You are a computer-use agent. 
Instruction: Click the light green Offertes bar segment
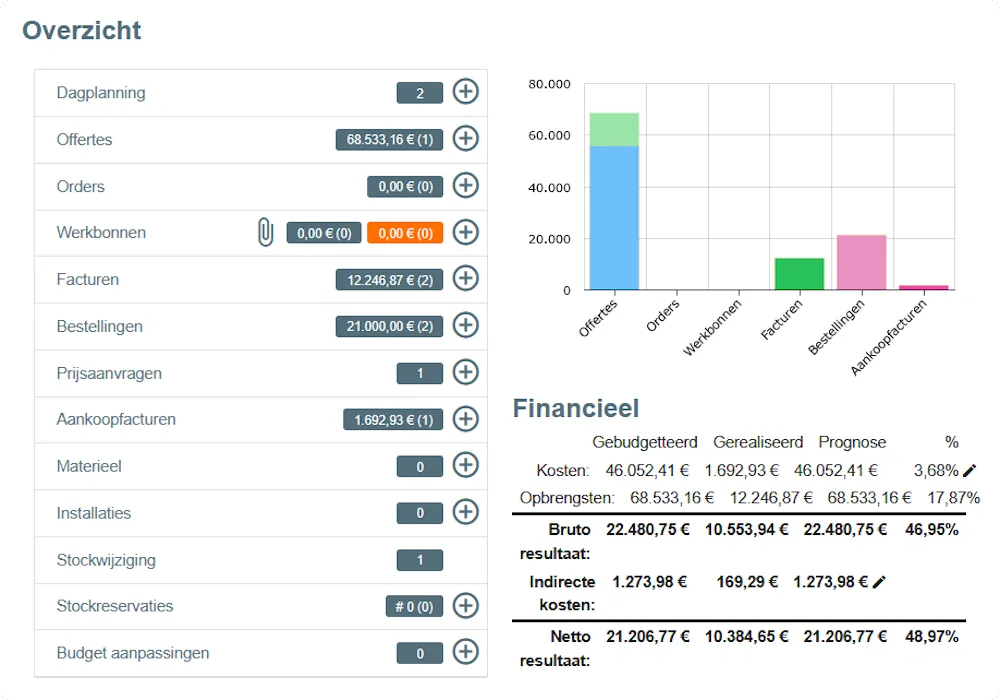[614, 130]
